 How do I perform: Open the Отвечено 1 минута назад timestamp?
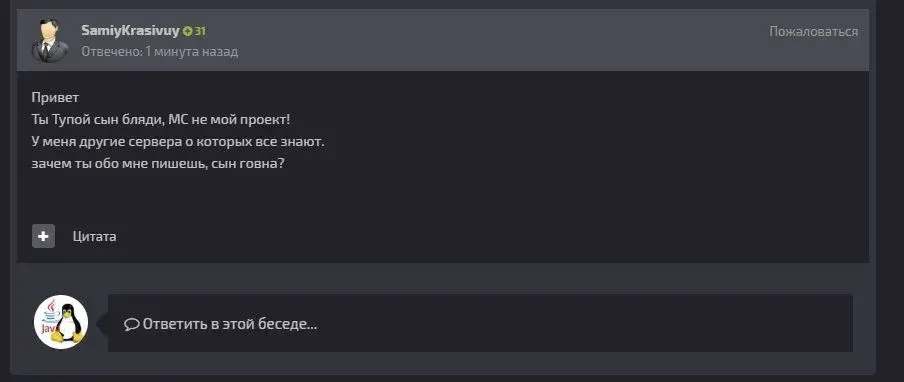coord(160,51)
